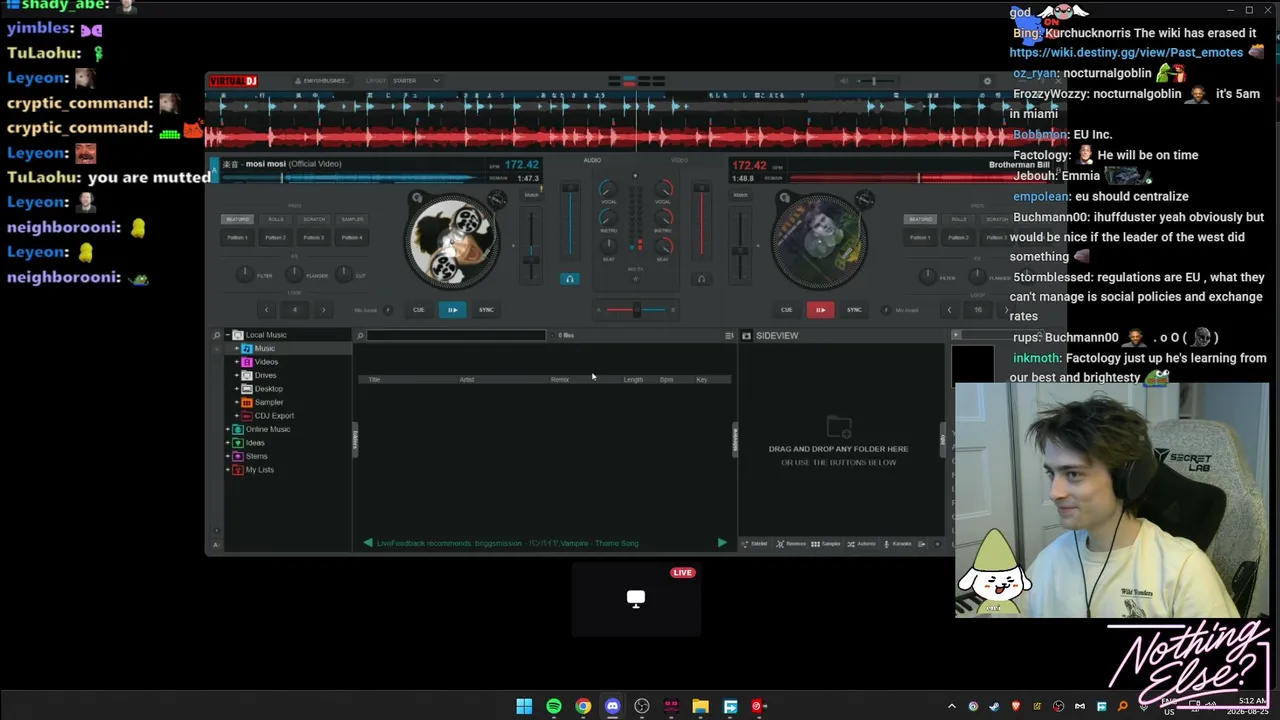Expand the Online Music tree node
Image resolution: width=1280 pixels, height=720 pixels.
pos(228,429)
